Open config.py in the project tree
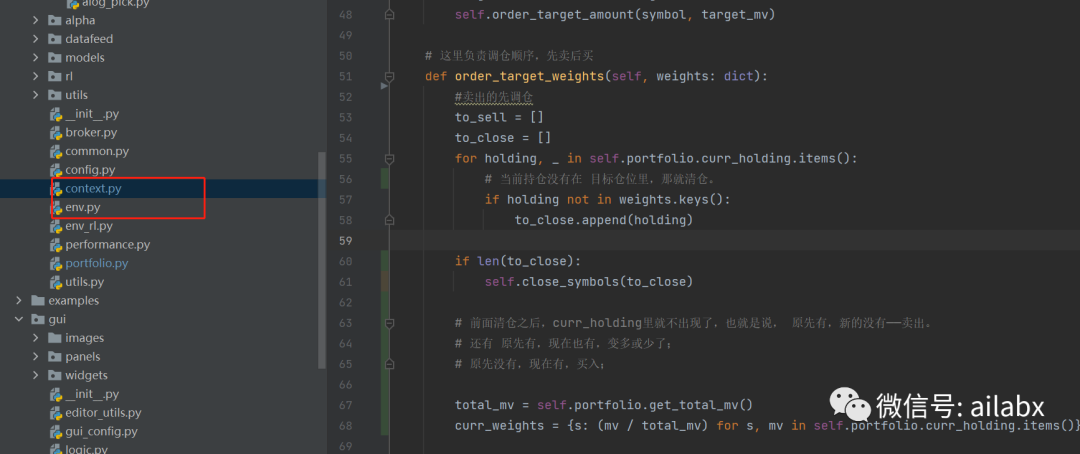1080x454 pixels. (90, 169)
